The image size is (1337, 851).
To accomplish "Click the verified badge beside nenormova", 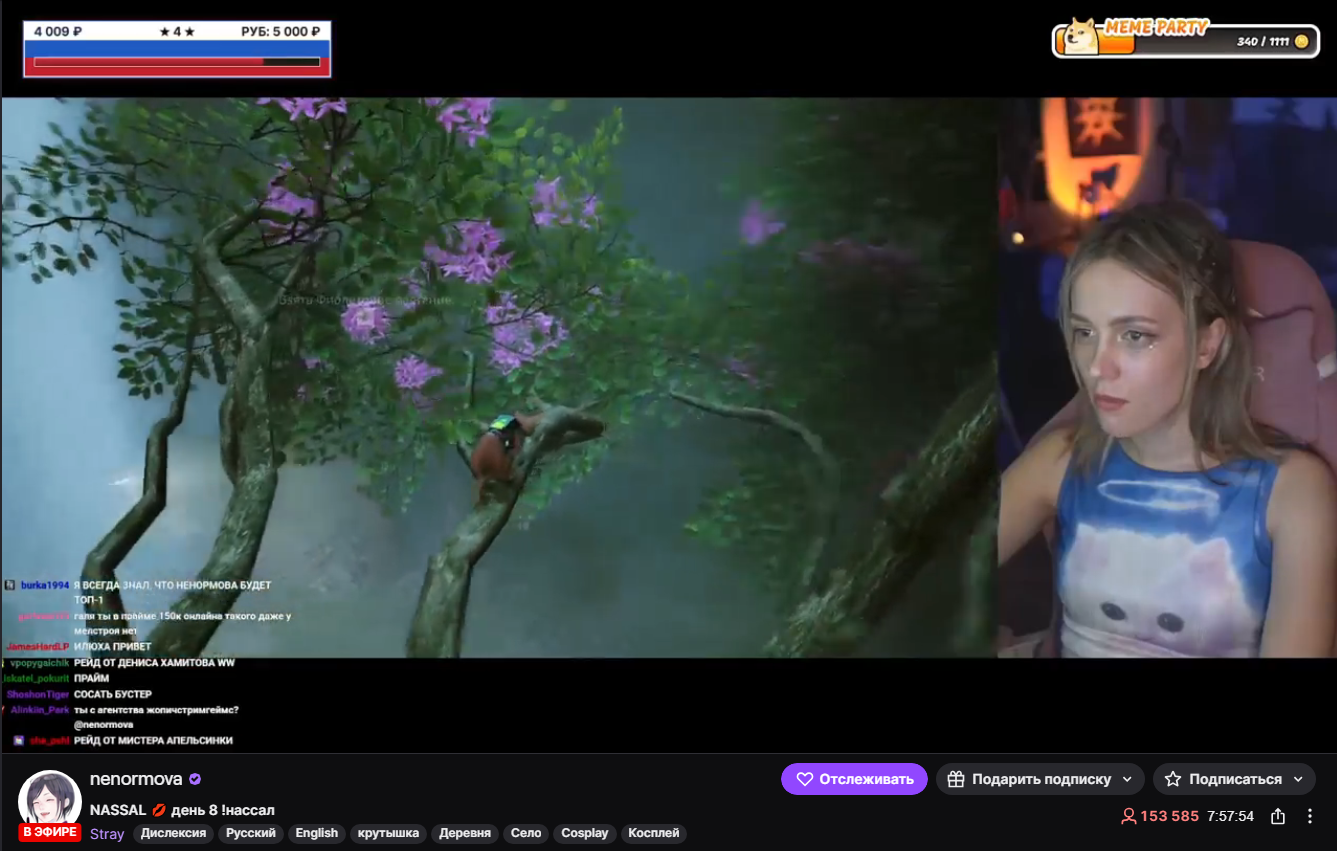I will click(x=196, y=779).
